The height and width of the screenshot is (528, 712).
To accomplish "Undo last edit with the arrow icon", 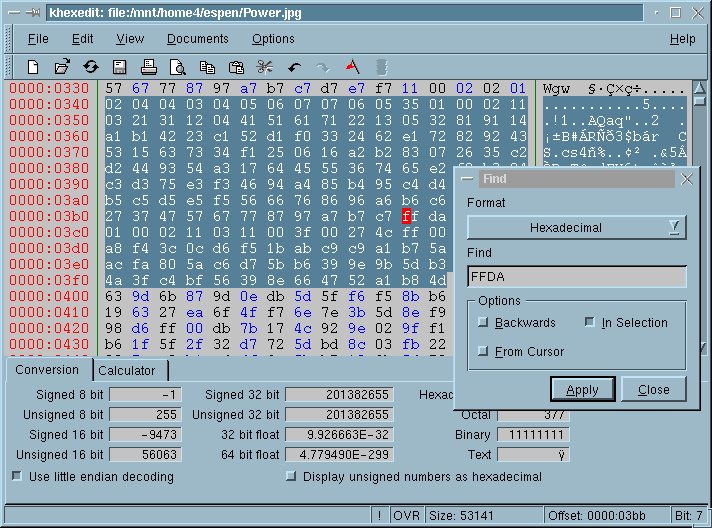I will tap(294, 68).
